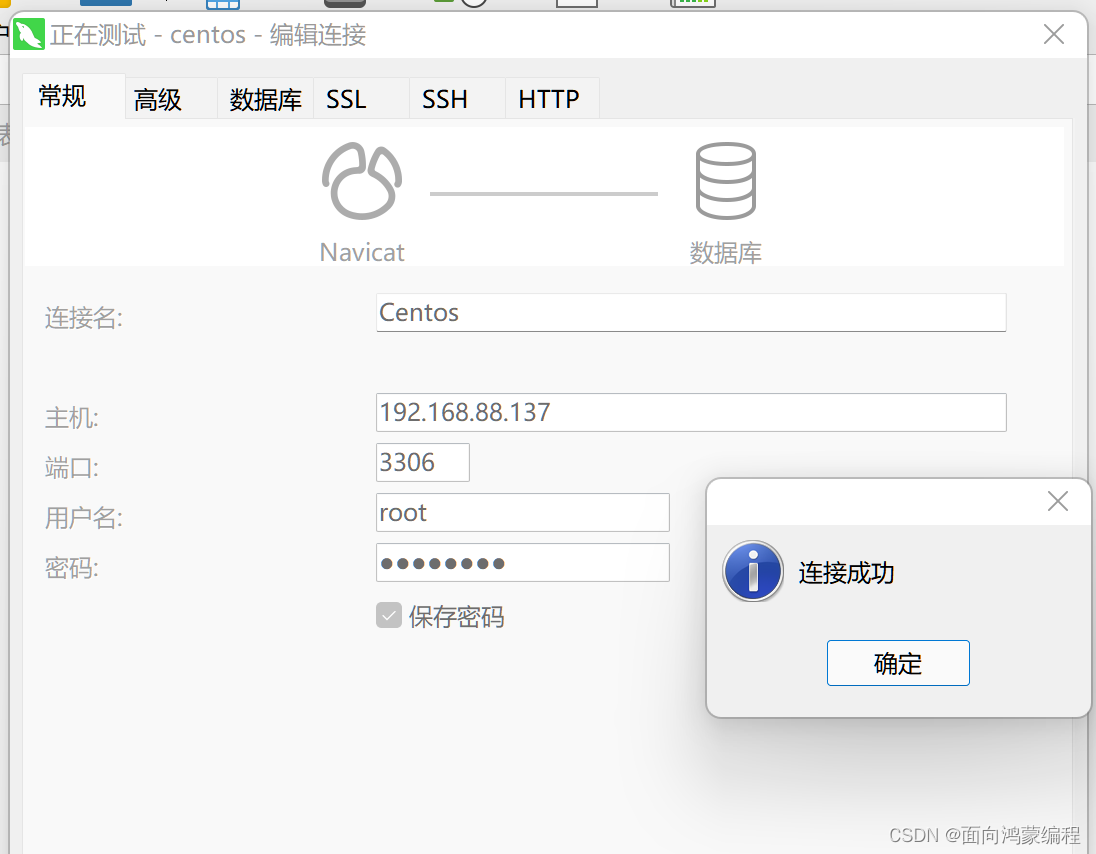
Task: Click the green Navicat title bar icon
Action: [x=29, y=34]
